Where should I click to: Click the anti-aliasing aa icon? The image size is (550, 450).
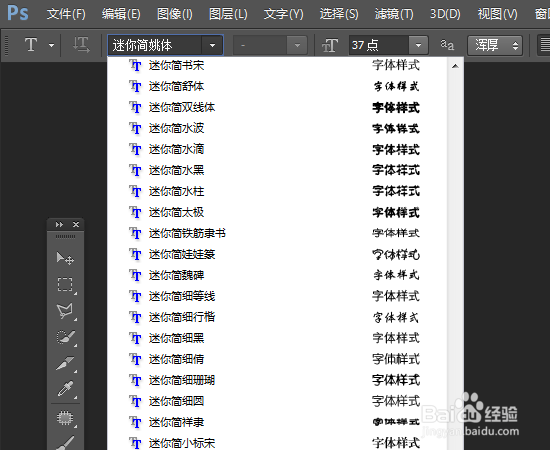[x=447, y=45]
